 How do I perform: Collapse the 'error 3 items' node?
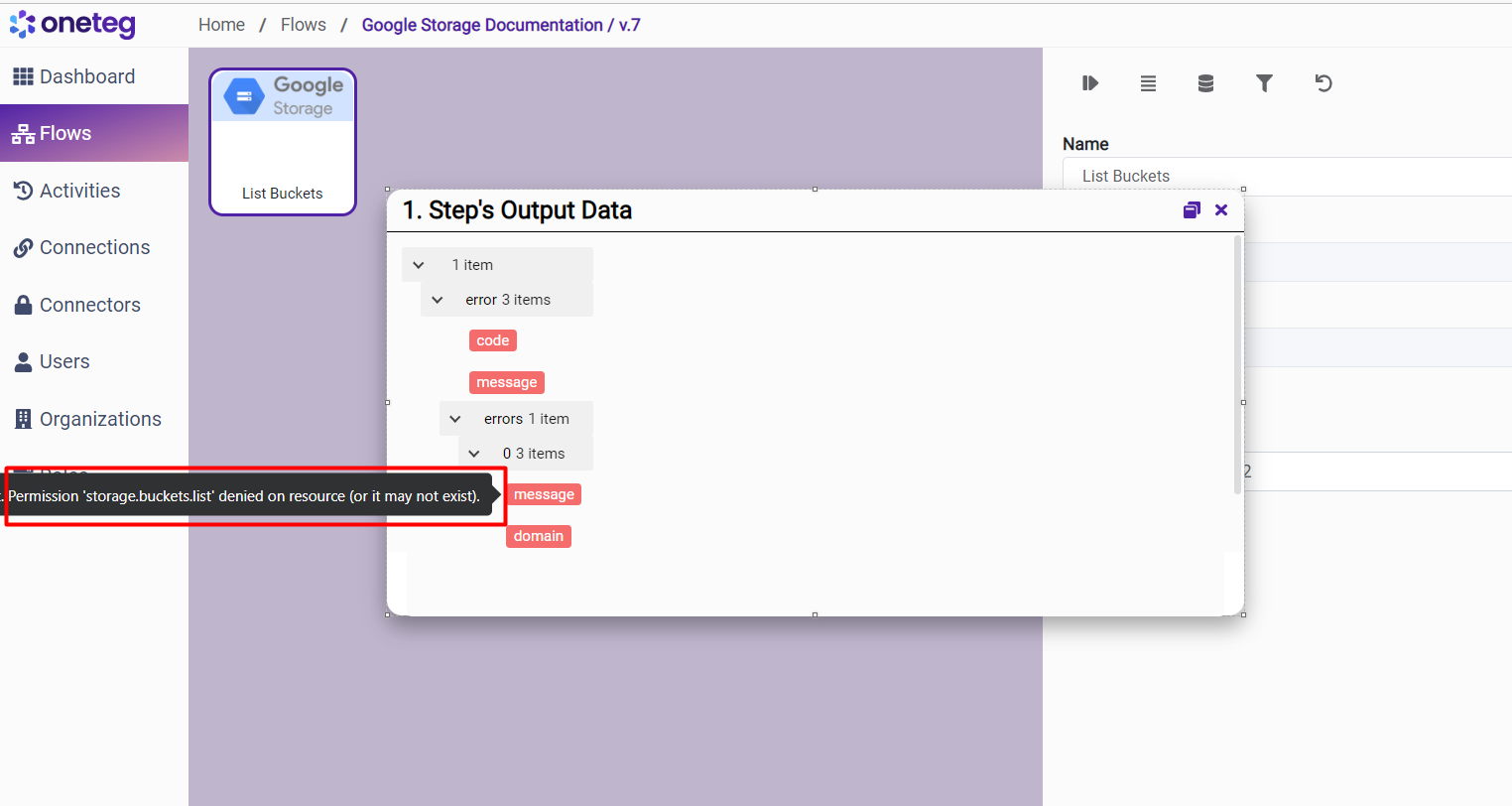(438, 300)
